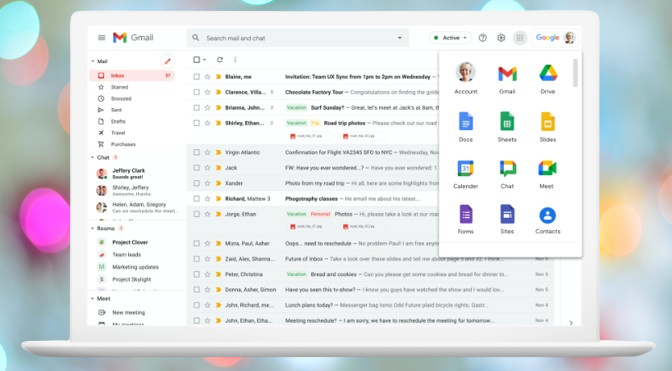Open Gmail in the apps panel

tap(507, 80)
